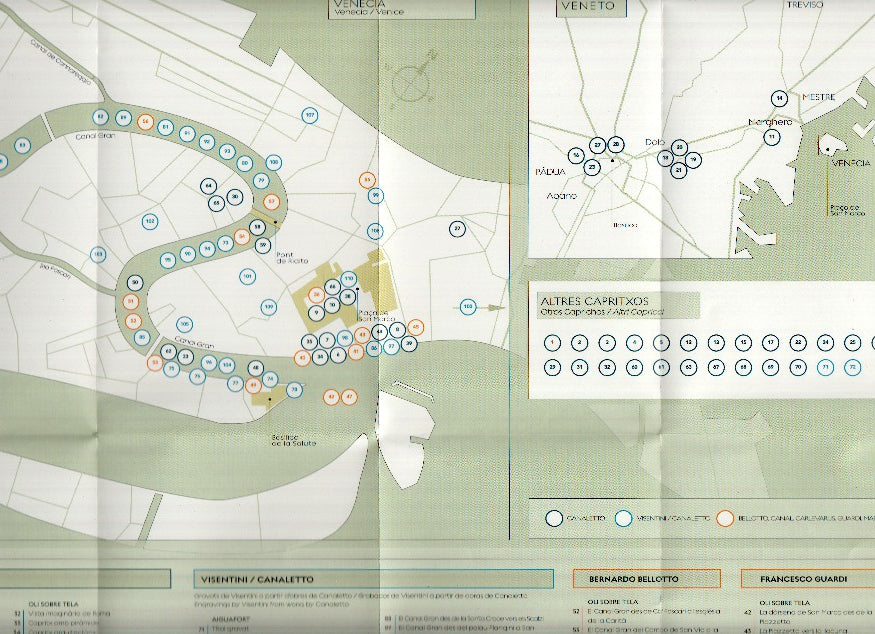Click the dark-blue marker 50
875x634 pixels.
[135, 283]
